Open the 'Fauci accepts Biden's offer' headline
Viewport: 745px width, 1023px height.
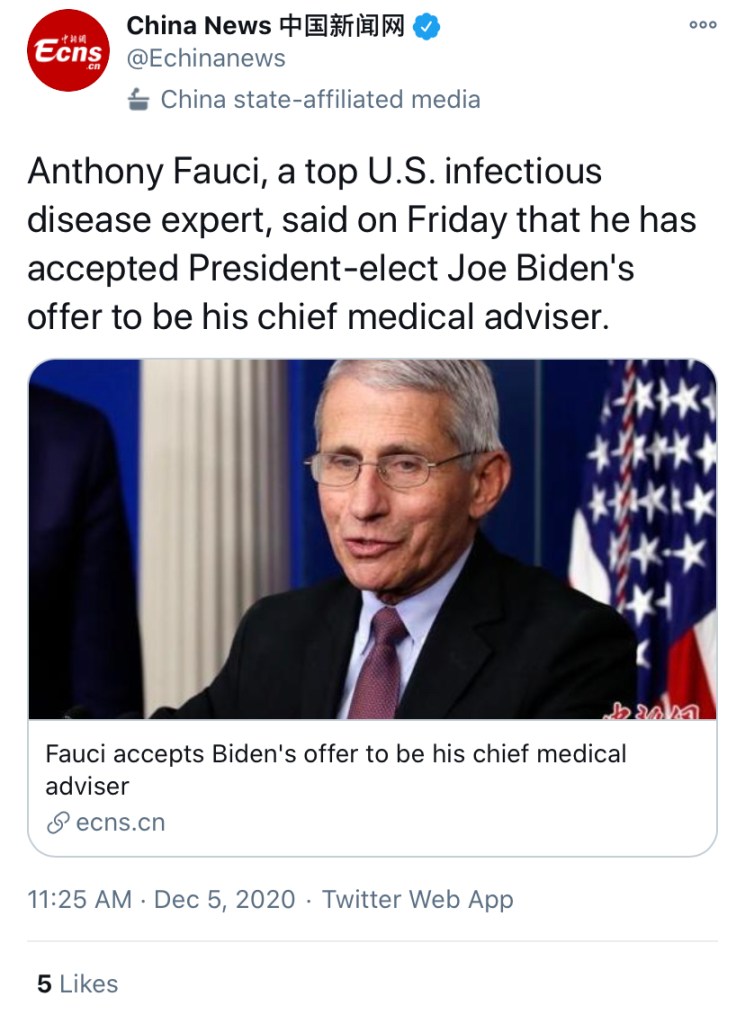[336, 769]
